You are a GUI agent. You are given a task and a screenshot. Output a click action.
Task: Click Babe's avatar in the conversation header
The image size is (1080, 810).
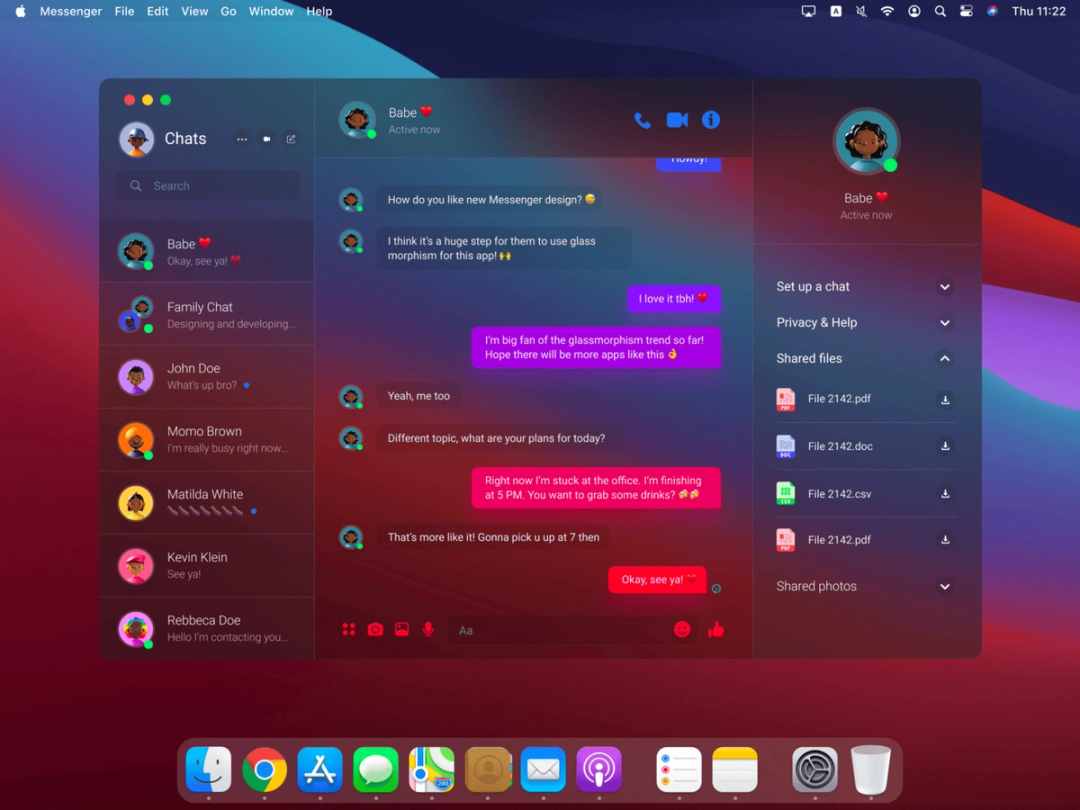[x=357, y=120]
